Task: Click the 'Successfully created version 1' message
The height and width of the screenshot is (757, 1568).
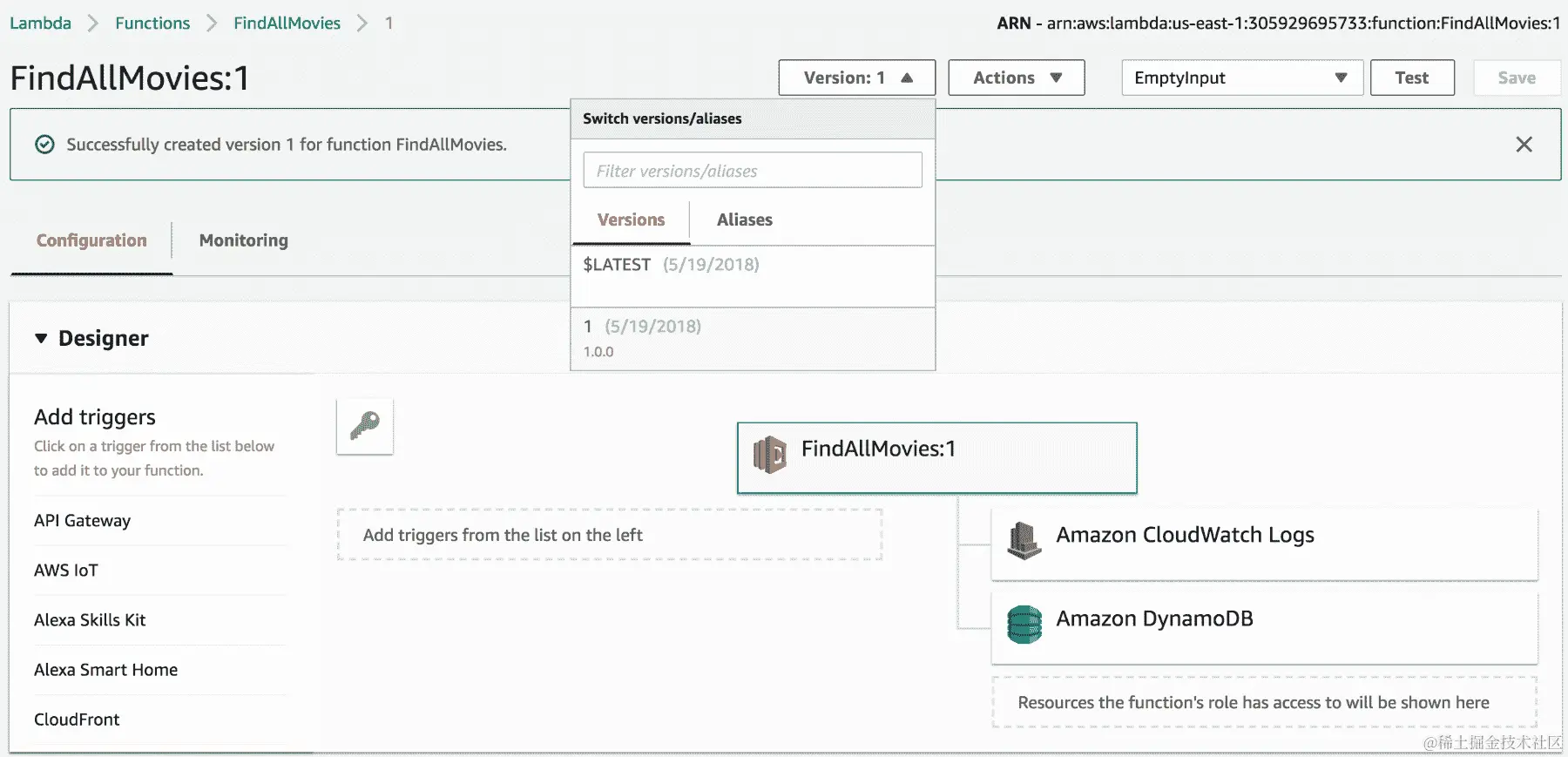Action: tap(287, 145)
